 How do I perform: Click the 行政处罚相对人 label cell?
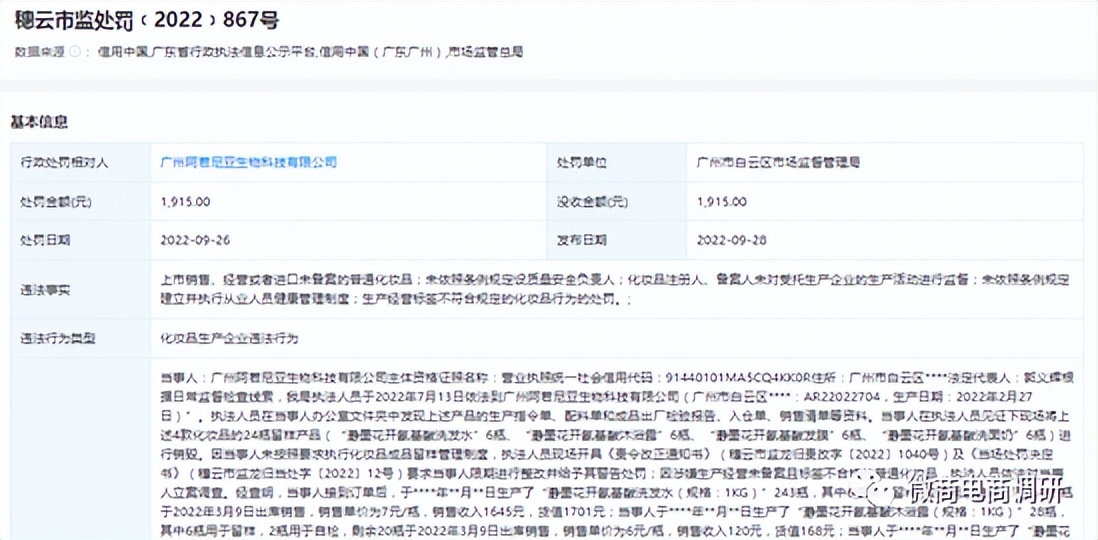click(81, 162)
